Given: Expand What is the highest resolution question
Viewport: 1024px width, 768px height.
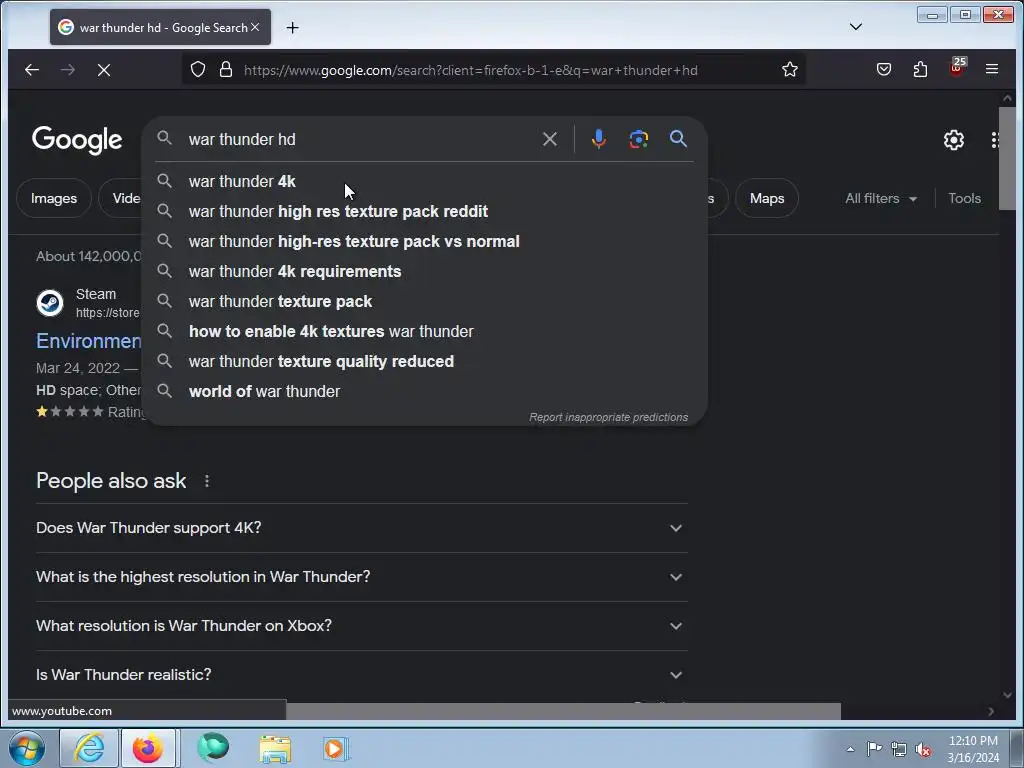Looking at the screenshot, I should pyautogui.click(x=362, y=577).
